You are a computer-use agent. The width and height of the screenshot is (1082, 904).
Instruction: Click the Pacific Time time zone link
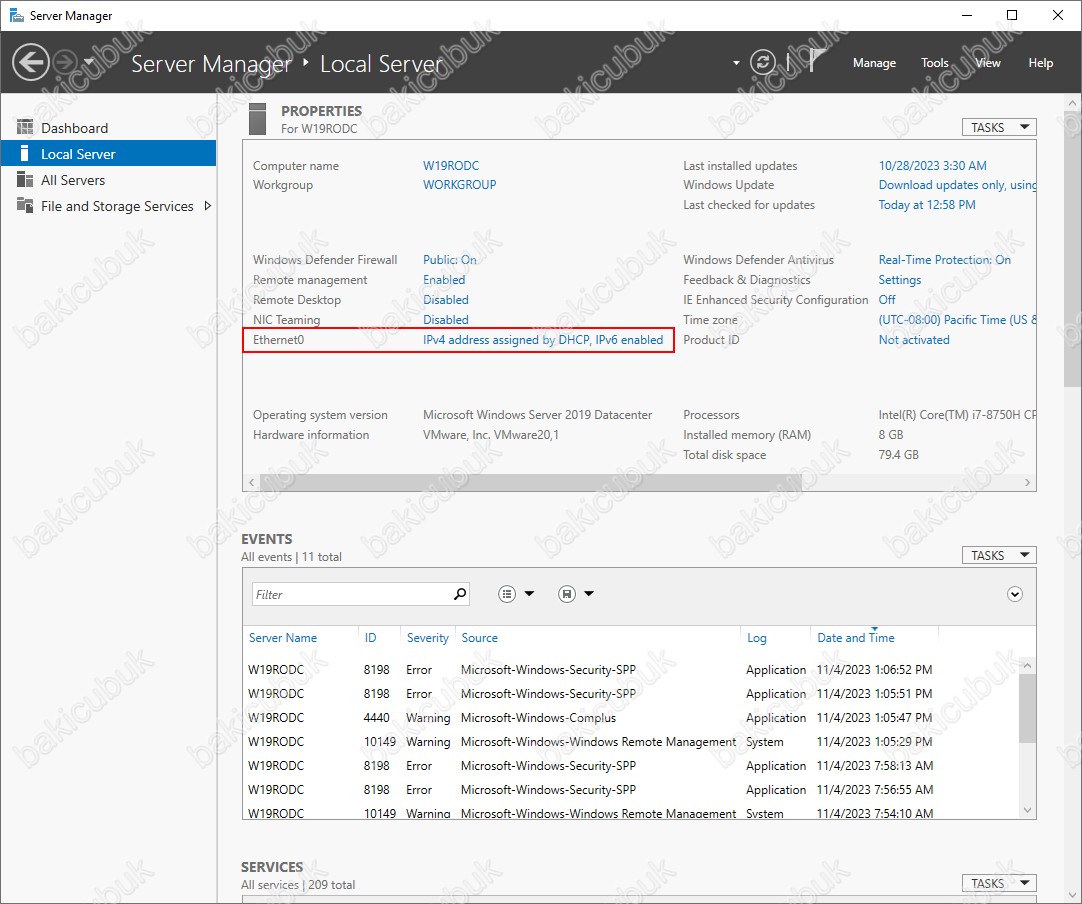click(x=957, y=320)
